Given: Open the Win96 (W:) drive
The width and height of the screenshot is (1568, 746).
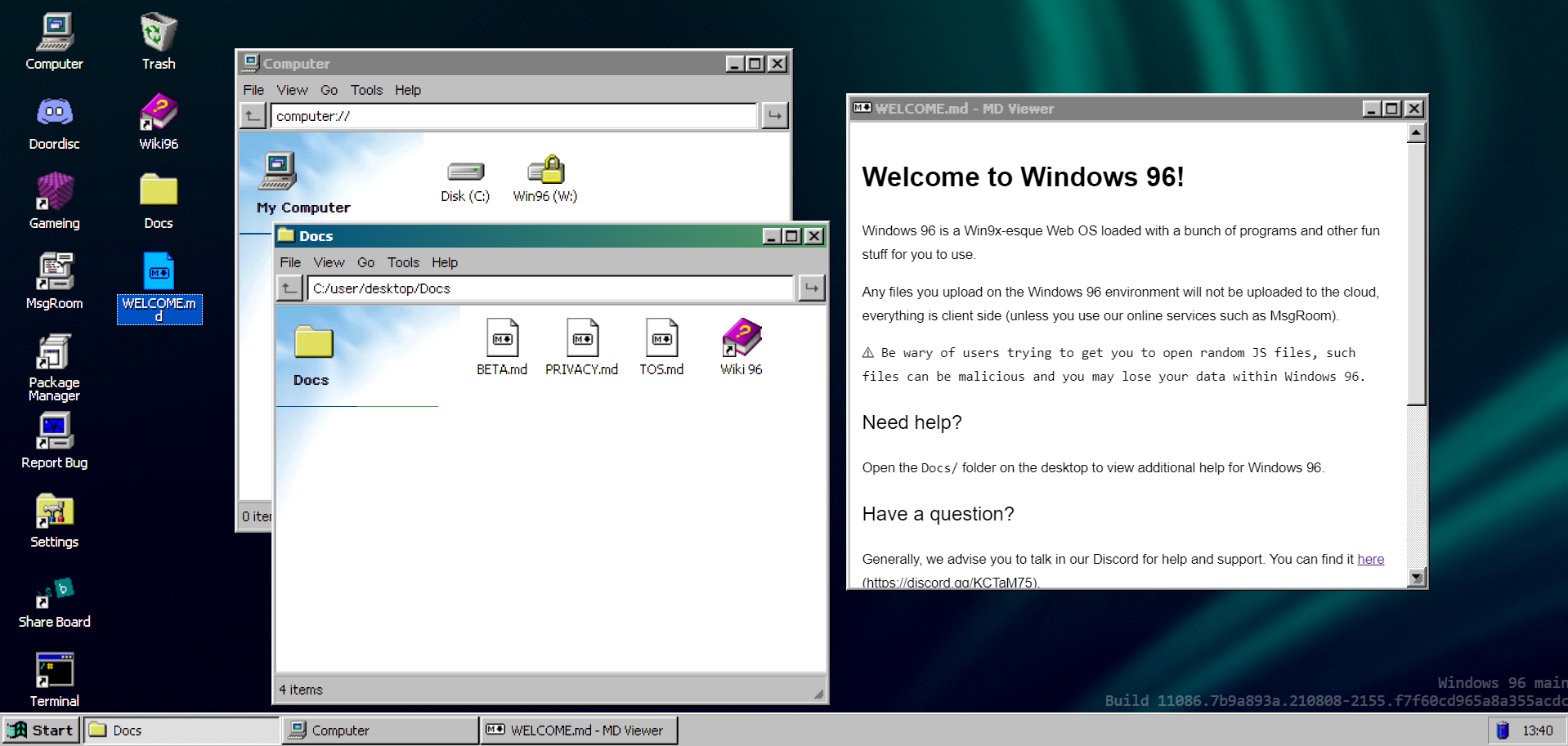Looking at the screenshot, I should point(544,179).
